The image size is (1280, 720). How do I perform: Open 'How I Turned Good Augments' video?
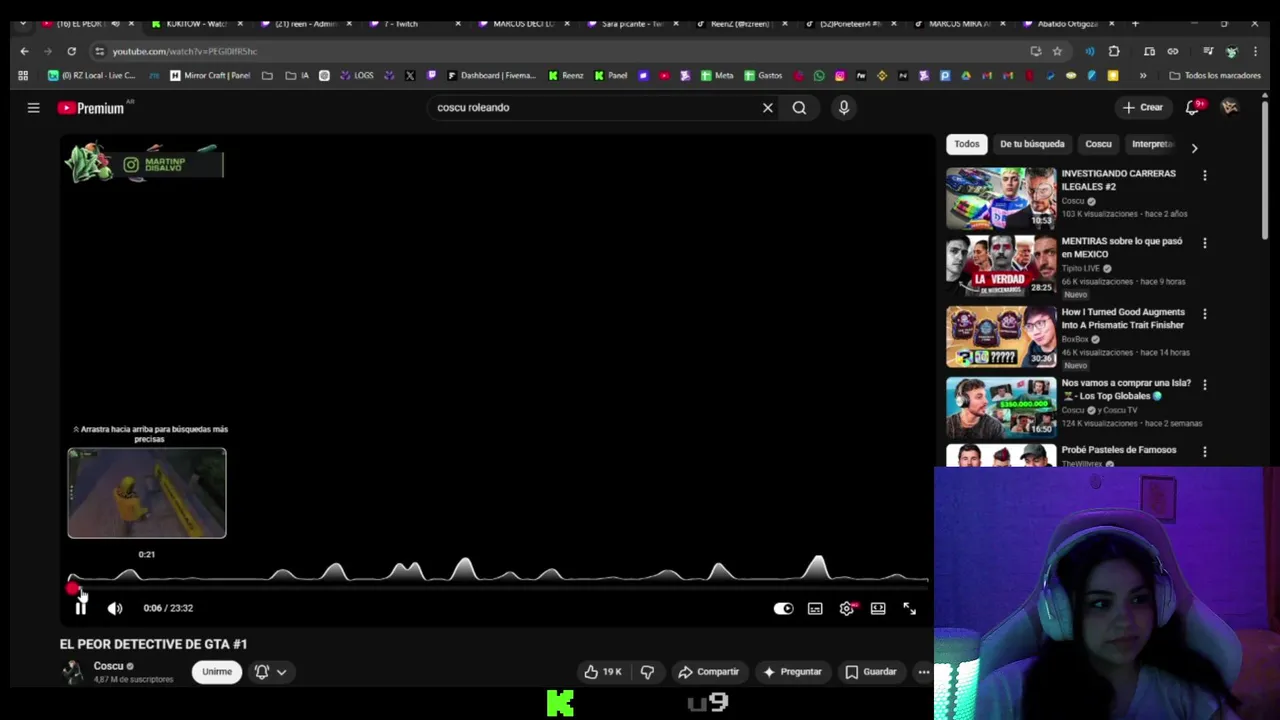tap(1123, 318)
